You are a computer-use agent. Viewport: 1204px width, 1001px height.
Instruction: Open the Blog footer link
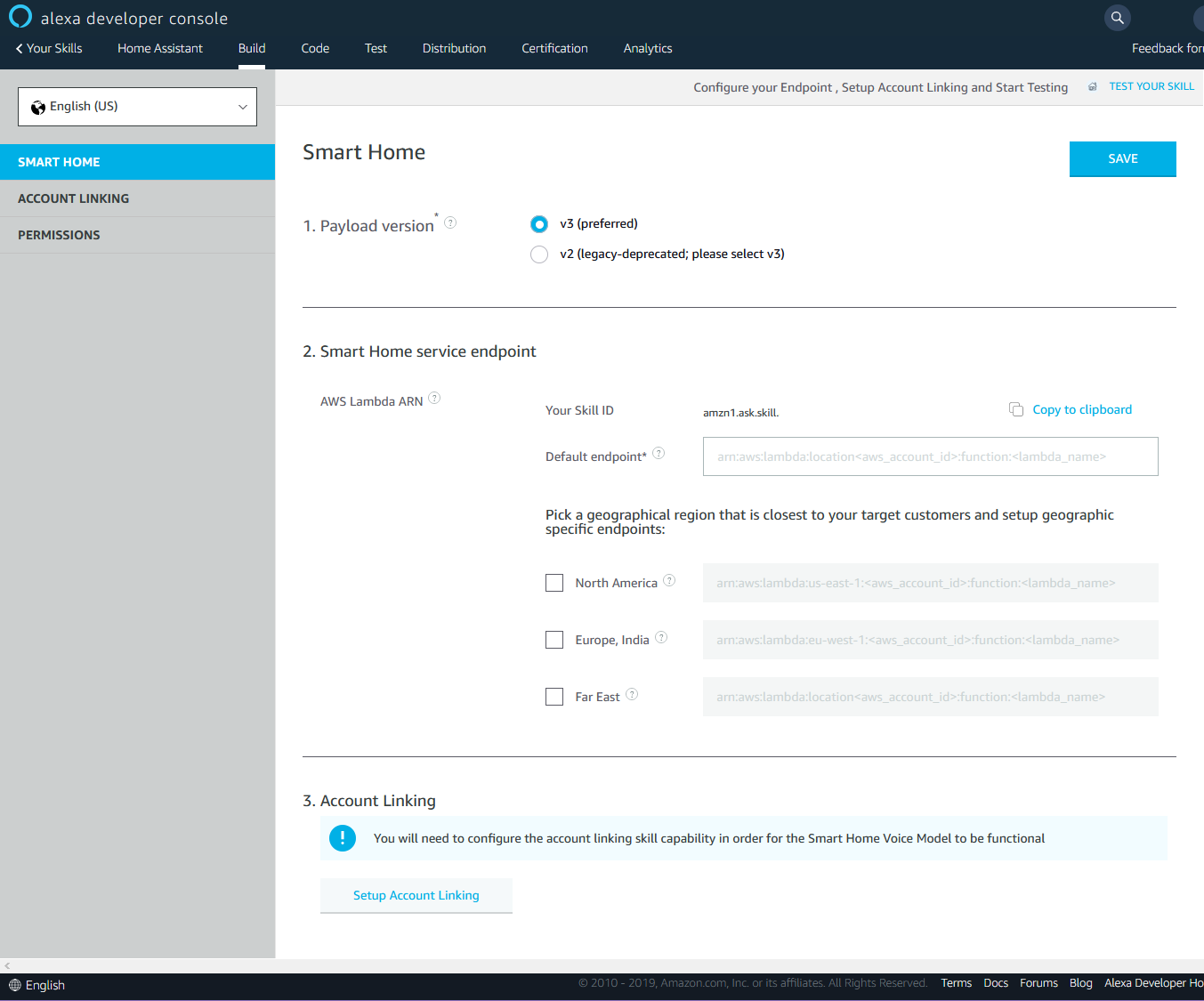[1080, 983]
